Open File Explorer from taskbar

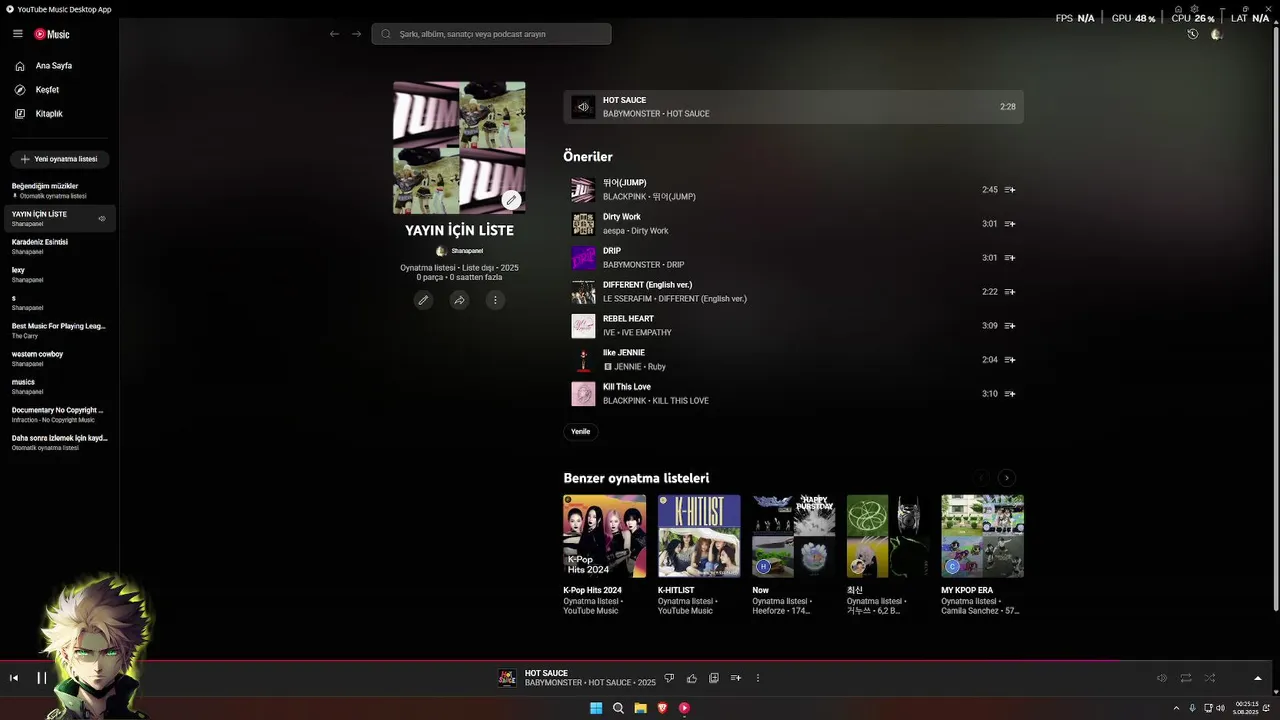click(x=640, y=708)
